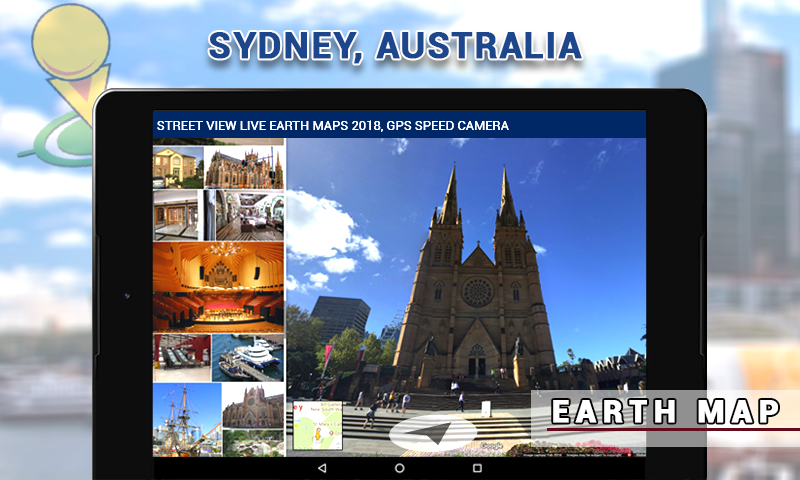Select the glass doors interior thumbnail

[176, 215]
